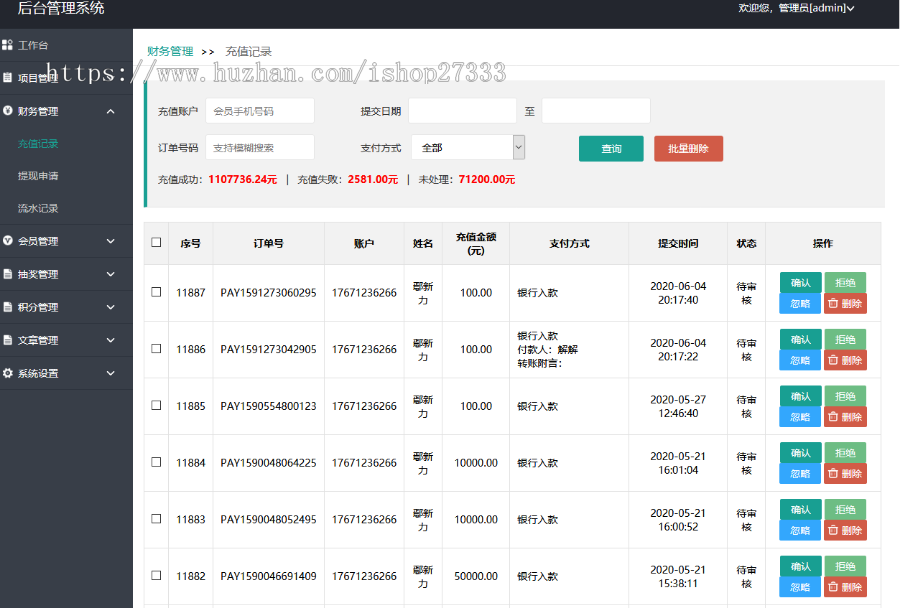Toggle the select-all checkbox in table header

coord(156,242)
